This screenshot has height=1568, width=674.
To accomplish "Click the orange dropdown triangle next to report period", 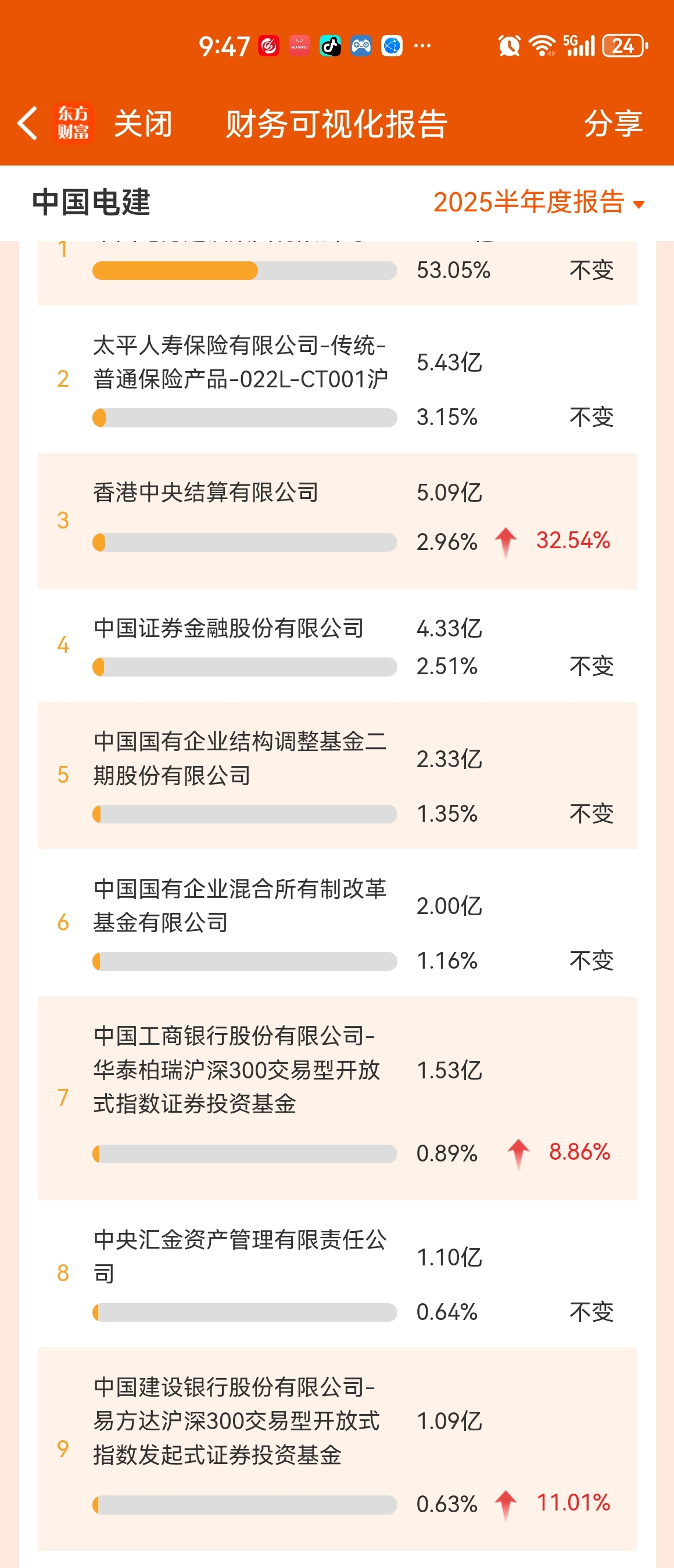I will 639,204.
